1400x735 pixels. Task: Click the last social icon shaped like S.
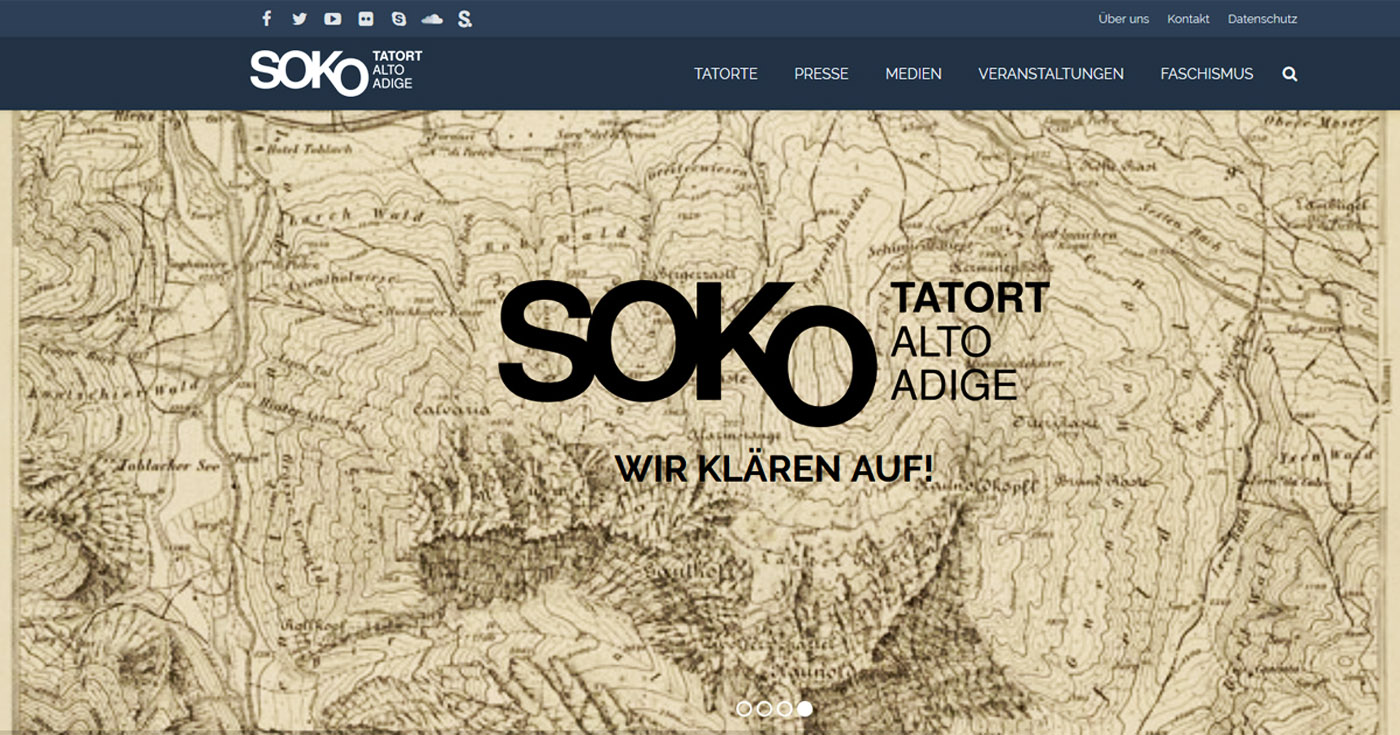465,18
